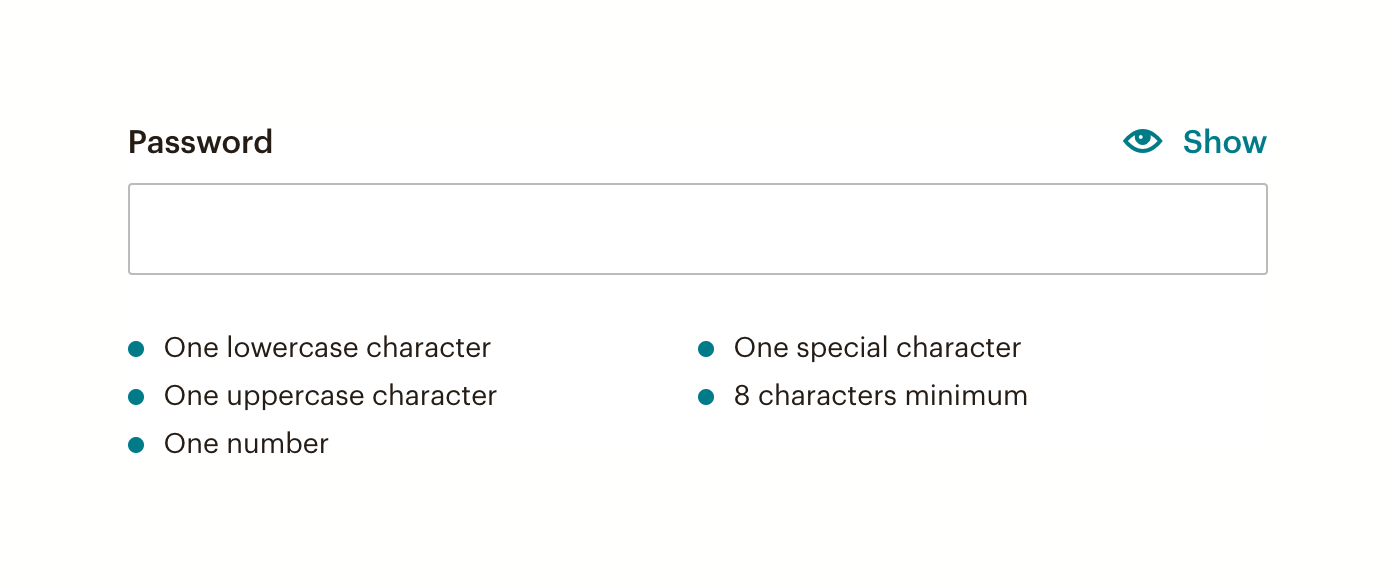Viewport: 1396px width, 582px height.
Task: Select the One uppercase character requirement text
Action: click(330, 396)
